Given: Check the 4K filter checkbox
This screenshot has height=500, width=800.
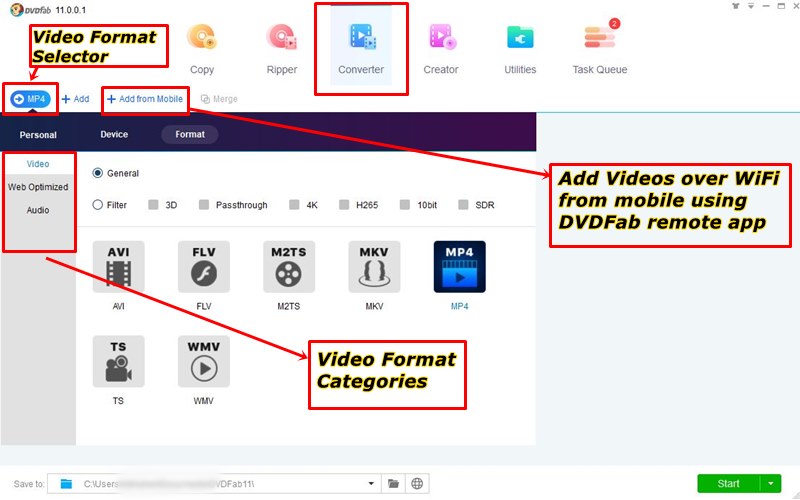Looking at the screenshot, I should [x=294, y=205].
